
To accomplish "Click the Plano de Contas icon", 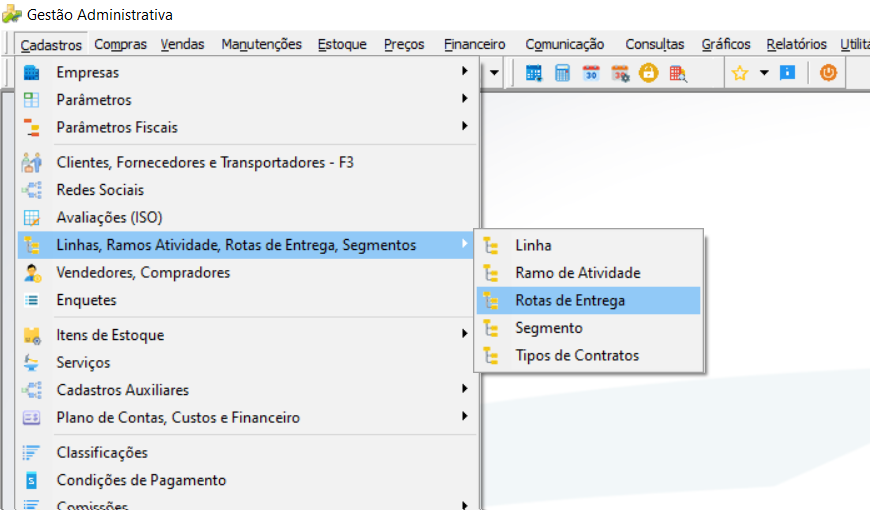I will coord(32,417).
